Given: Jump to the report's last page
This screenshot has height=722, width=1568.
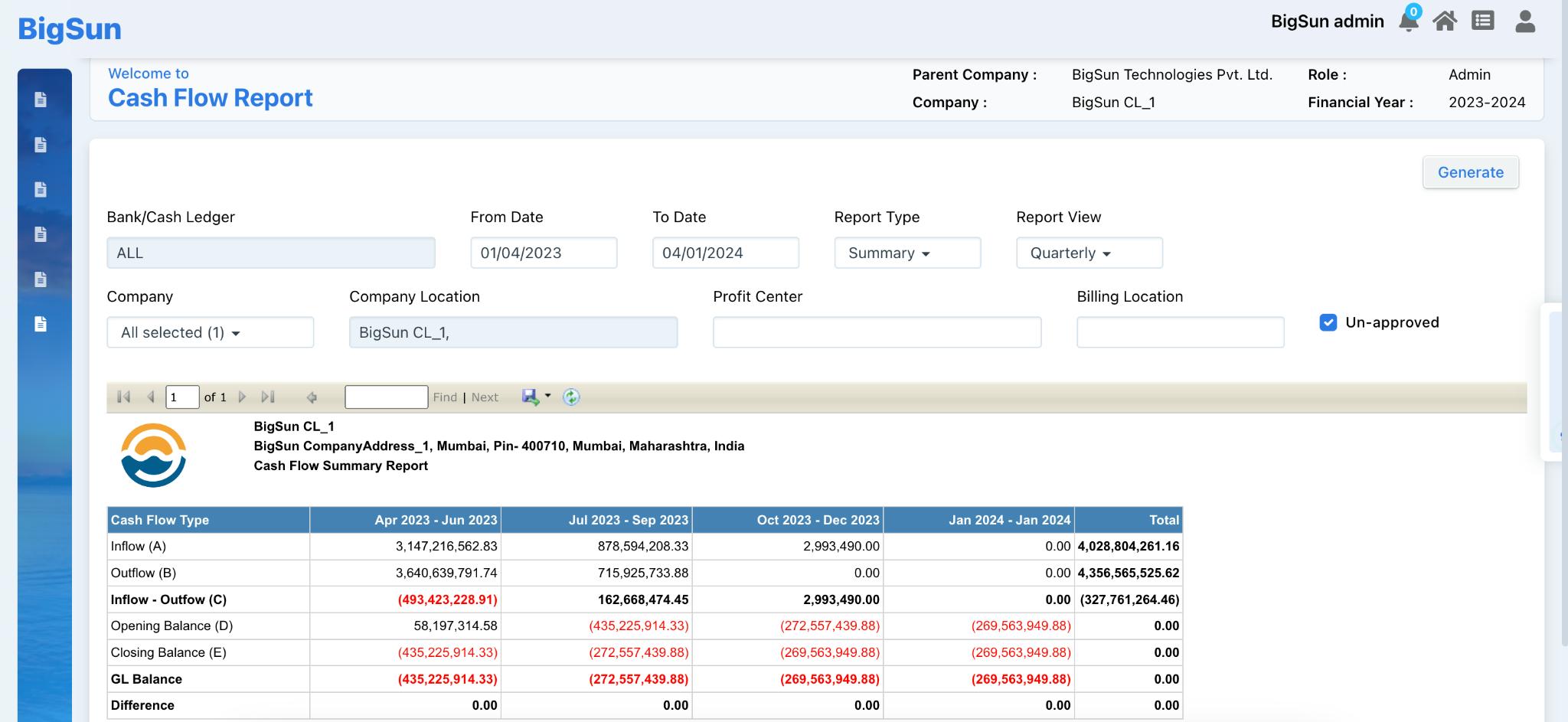Looking at the screenshot, I should point(267,397).
